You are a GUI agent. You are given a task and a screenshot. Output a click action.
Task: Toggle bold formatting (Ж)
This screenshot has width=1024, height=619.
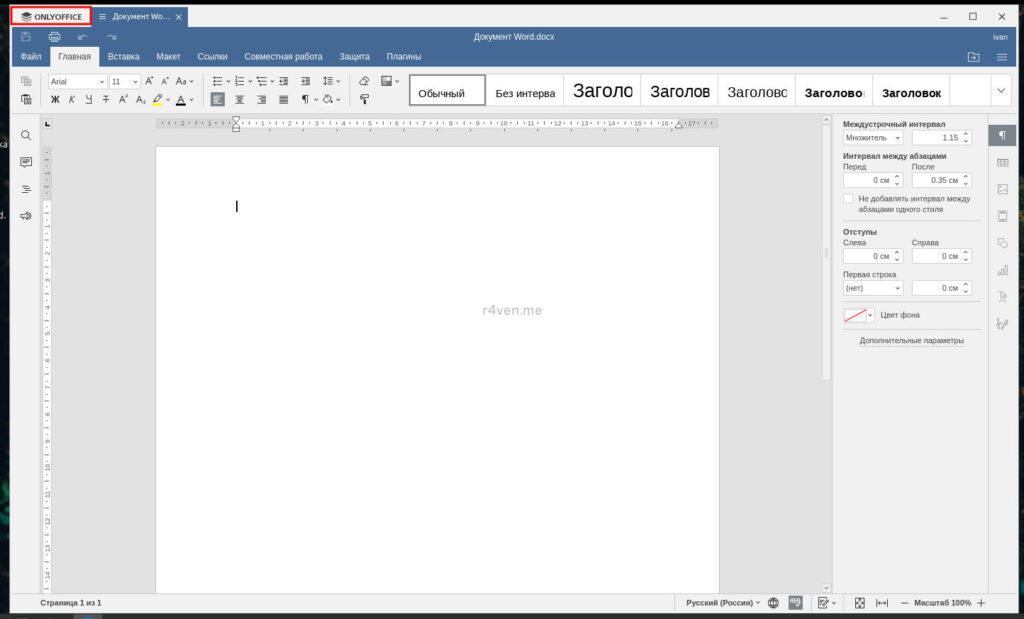click(55, 99)
